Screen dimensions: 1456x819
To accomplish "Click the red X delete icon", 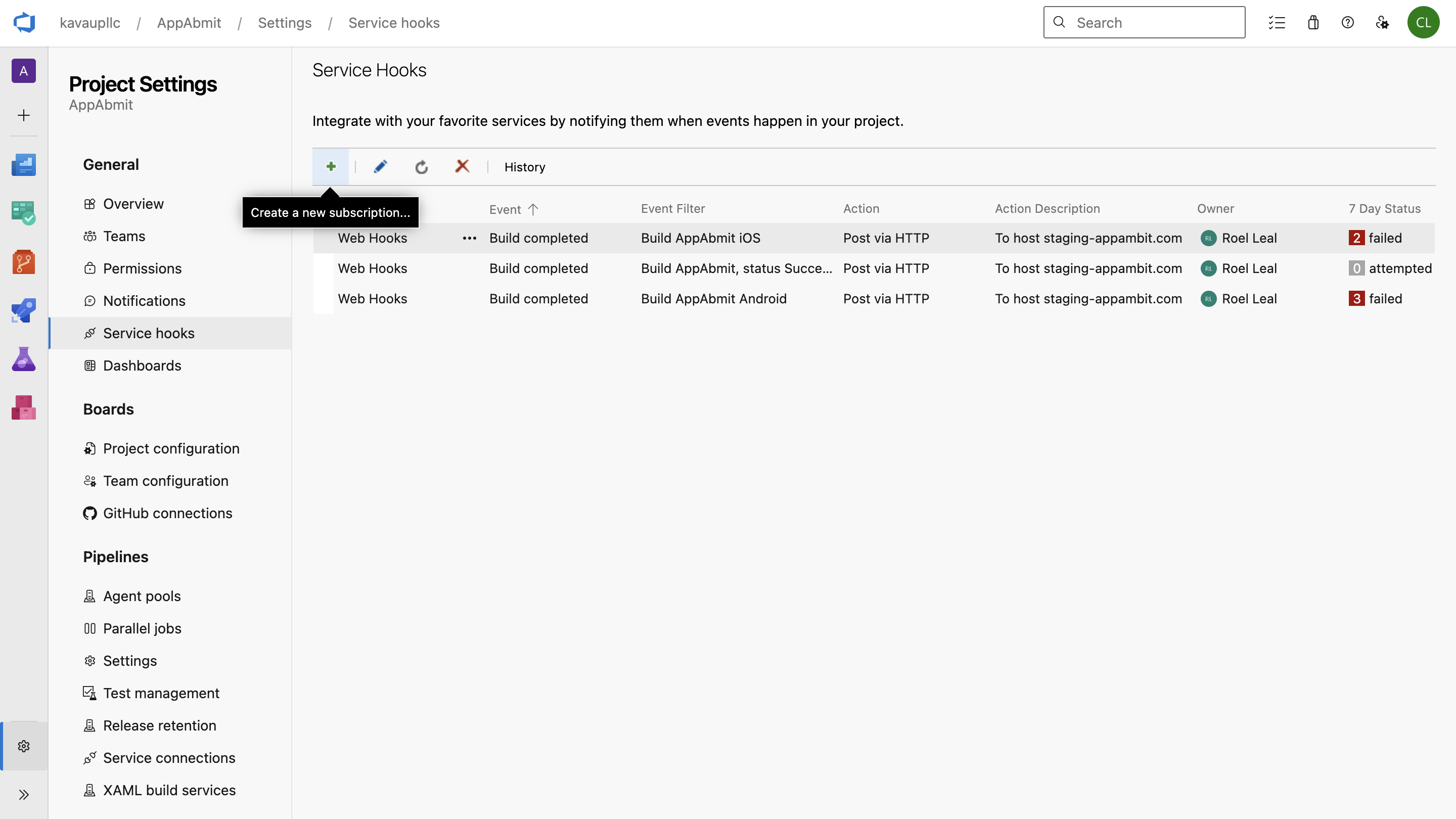I will (463, 166).
